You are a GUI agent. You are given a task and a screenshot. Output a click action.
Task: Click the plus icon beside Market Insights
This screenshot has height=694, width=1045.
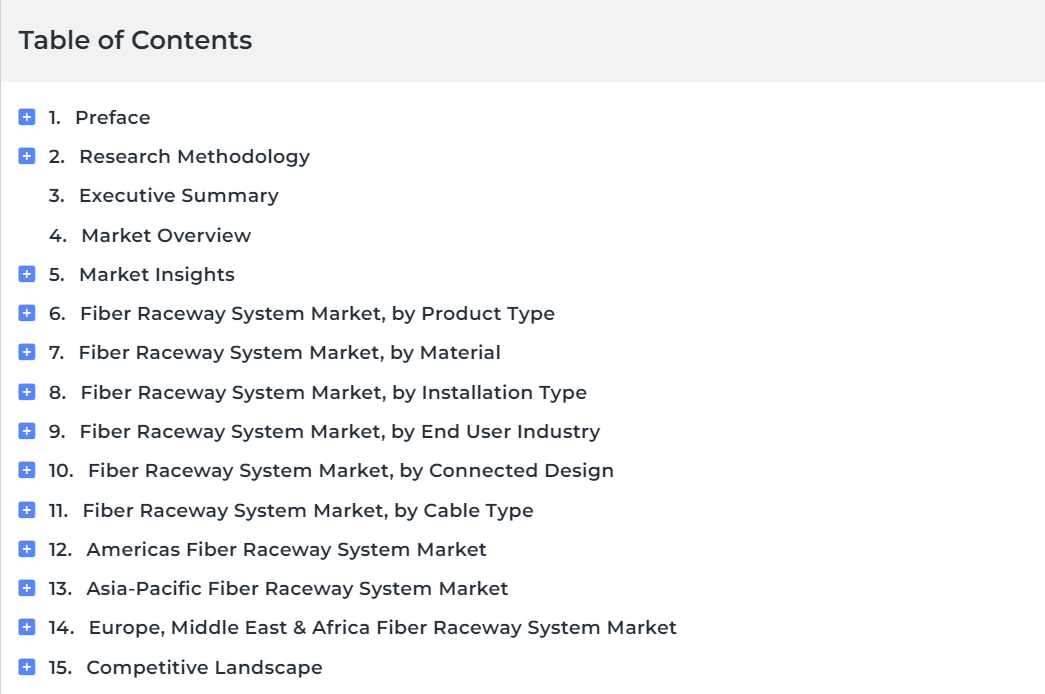tap(27, 274)
